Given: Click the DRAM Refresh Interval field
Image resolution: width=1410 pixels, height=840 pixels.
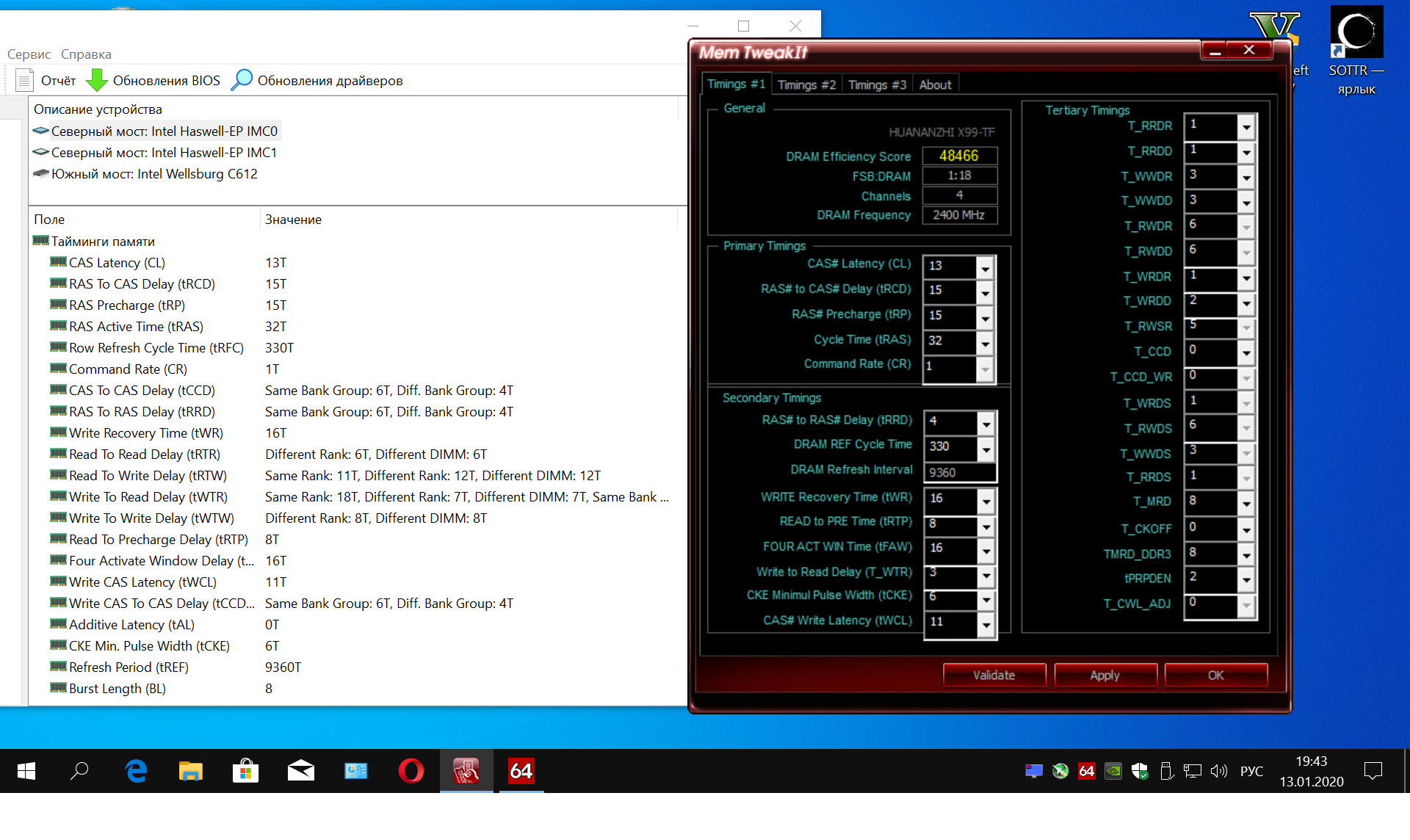Looking at the screenshot, I should (960, 472).
